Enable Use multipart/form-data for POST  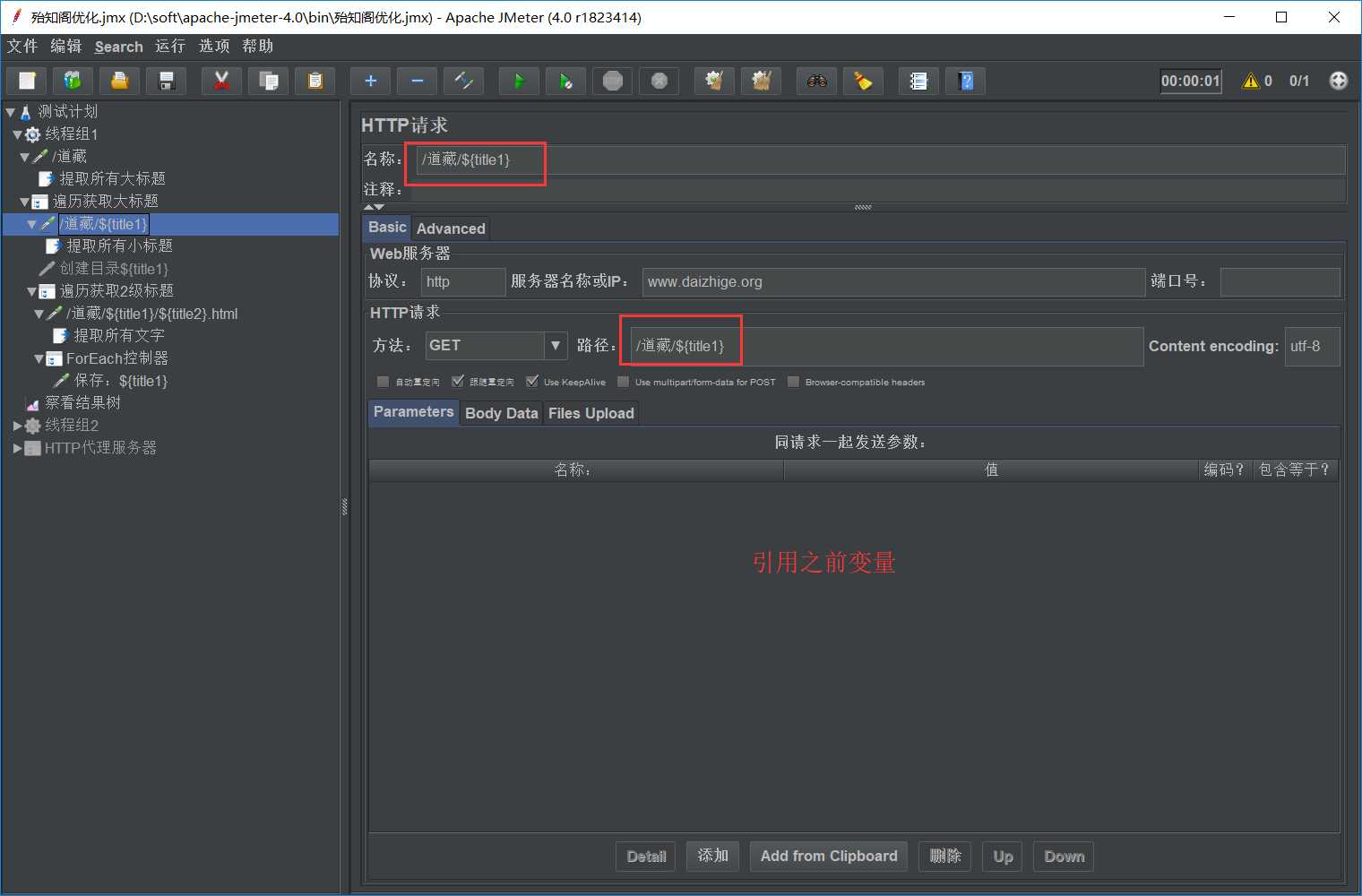(624, 382)
